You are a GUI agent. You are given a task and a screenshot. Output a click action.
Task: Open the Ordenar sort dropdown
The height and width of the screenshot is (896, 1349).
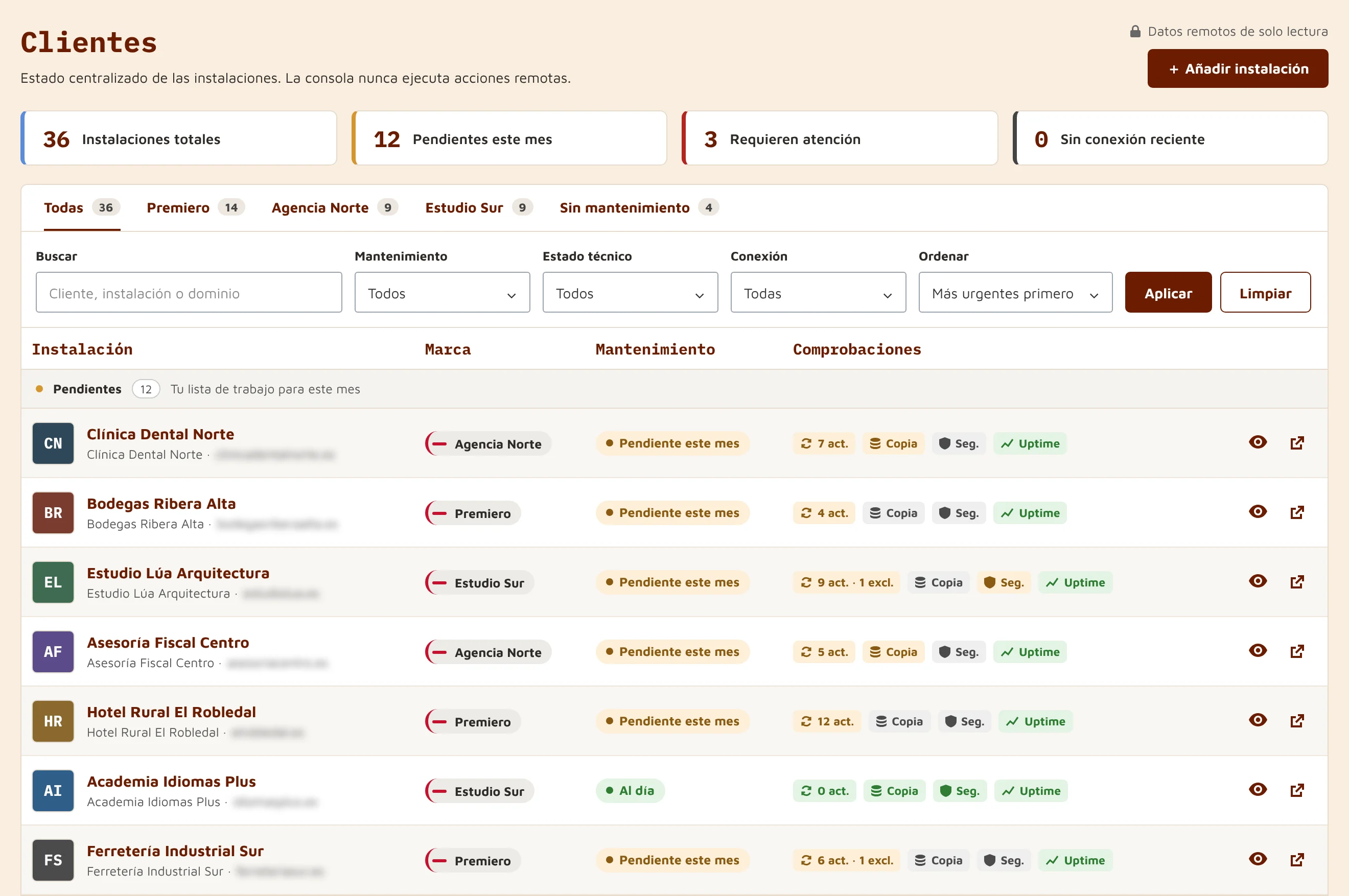pos(1015,293)
